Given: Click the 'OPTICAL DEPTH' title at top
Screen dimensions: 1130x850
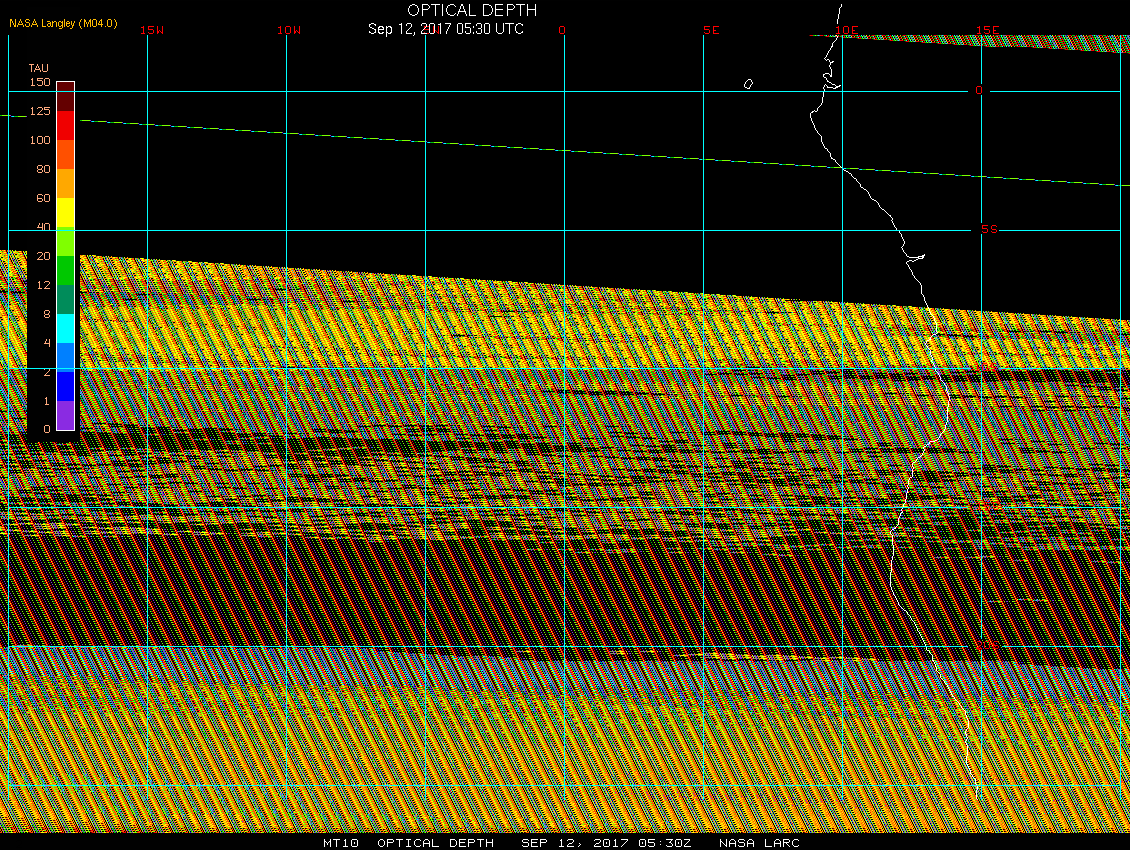Looking at the screenshot, I should tap(472, 10).
